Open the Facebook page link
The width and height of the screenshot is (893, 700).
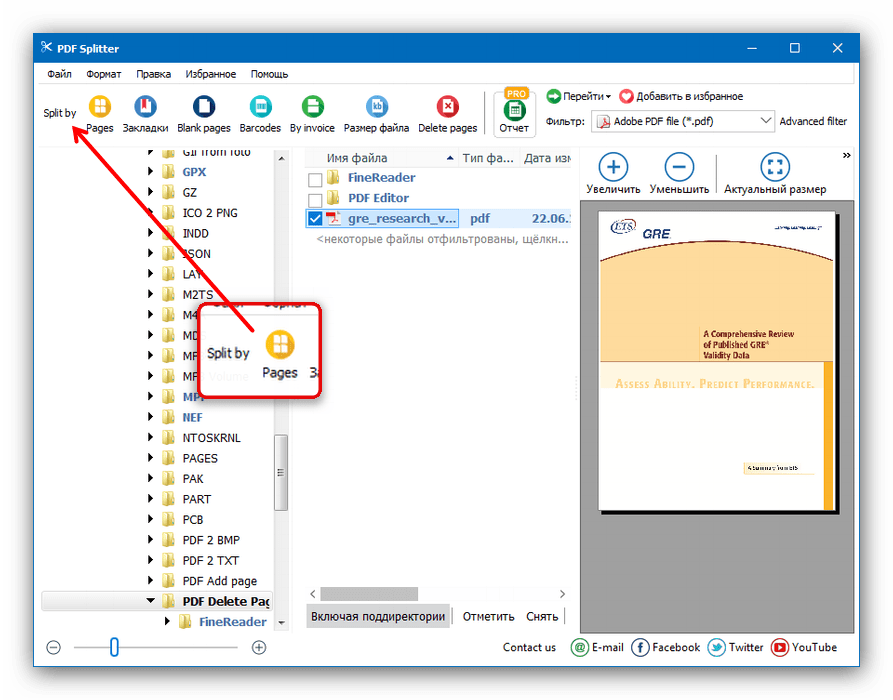[x=666, y=648]
